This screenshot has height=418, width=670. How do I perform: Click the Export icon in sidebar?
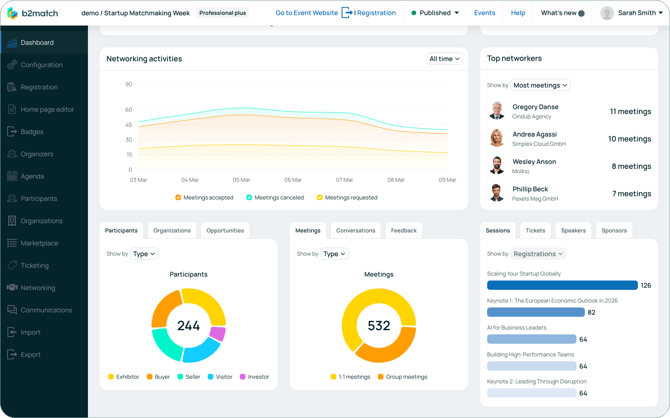[12, 354]
